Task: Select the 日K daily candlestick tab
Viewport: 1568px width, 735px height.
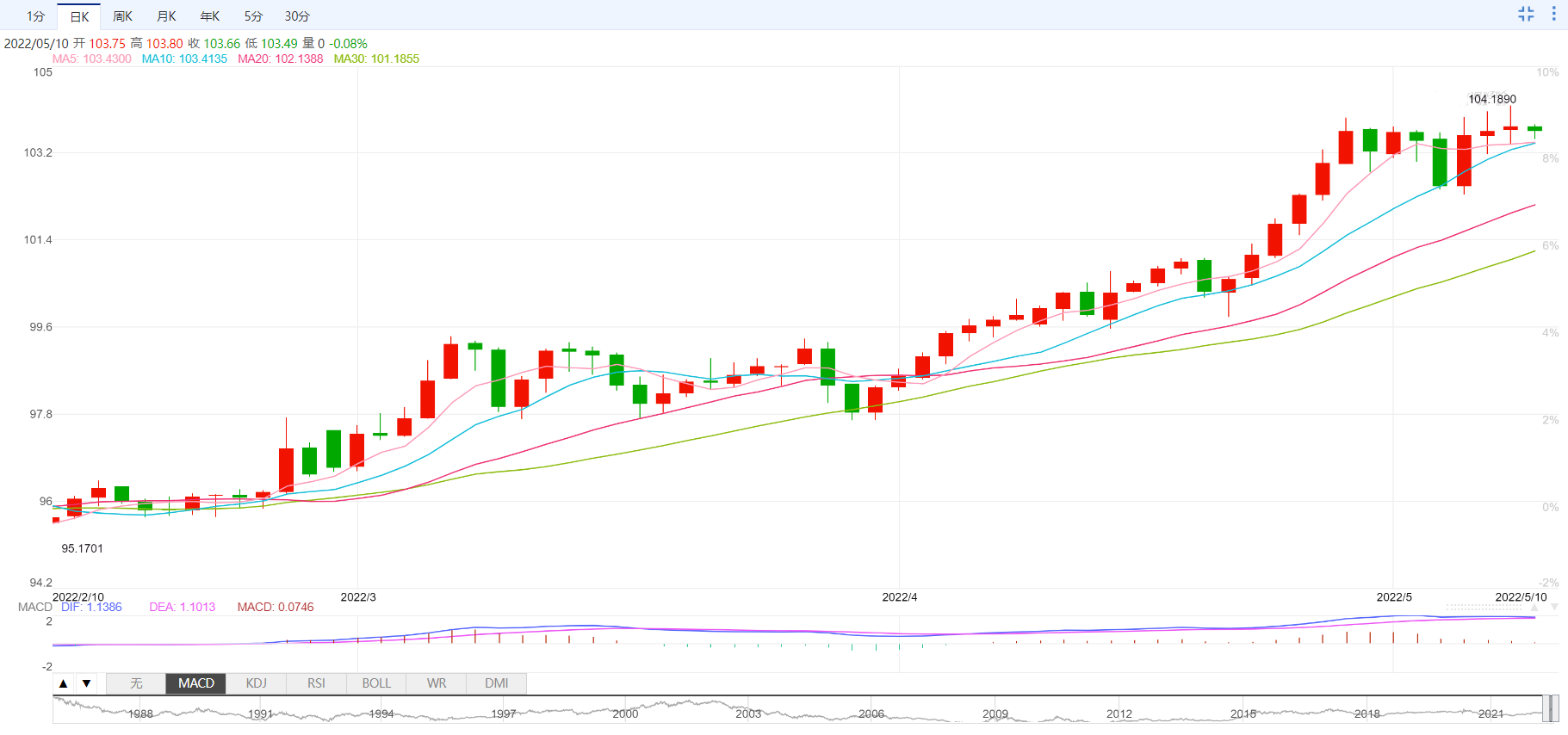Action: (79, 16)
